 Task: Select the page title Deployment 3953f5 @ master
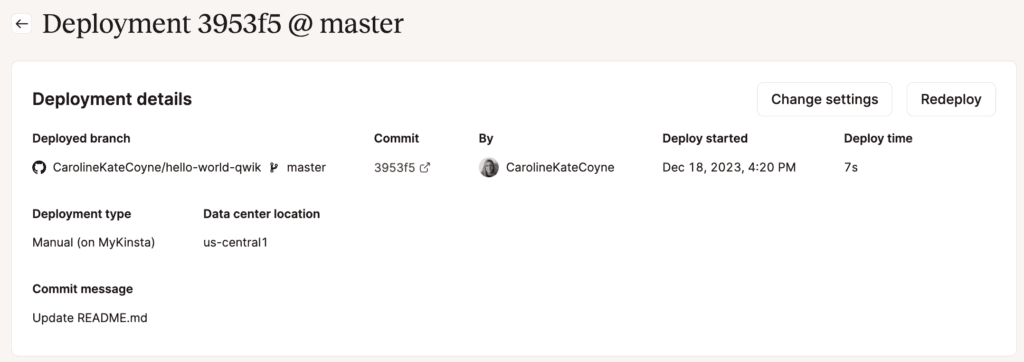(x=223, y=24)
